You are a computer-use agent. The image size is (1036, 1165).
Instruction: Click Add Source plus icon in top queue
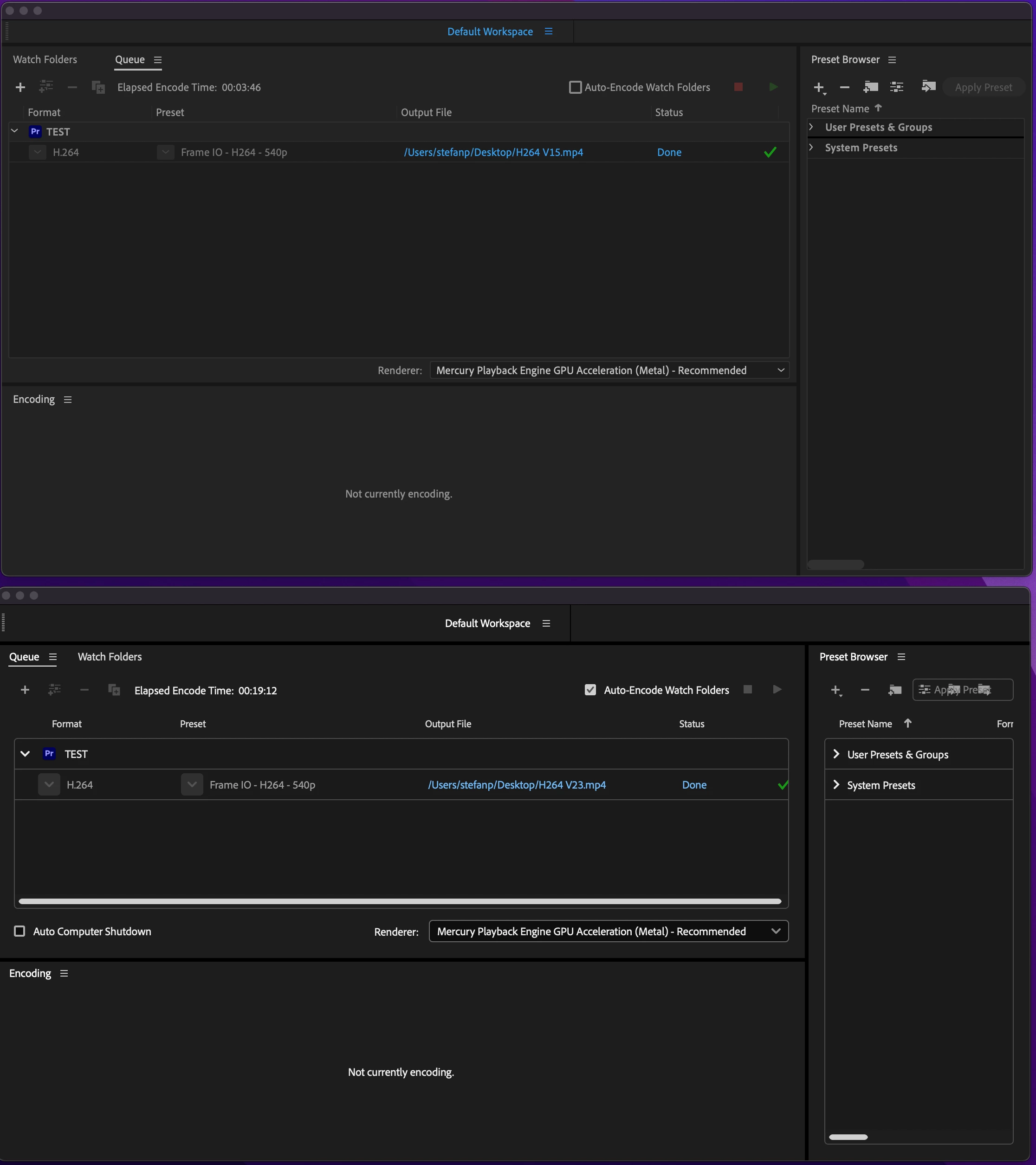point(20,87)
